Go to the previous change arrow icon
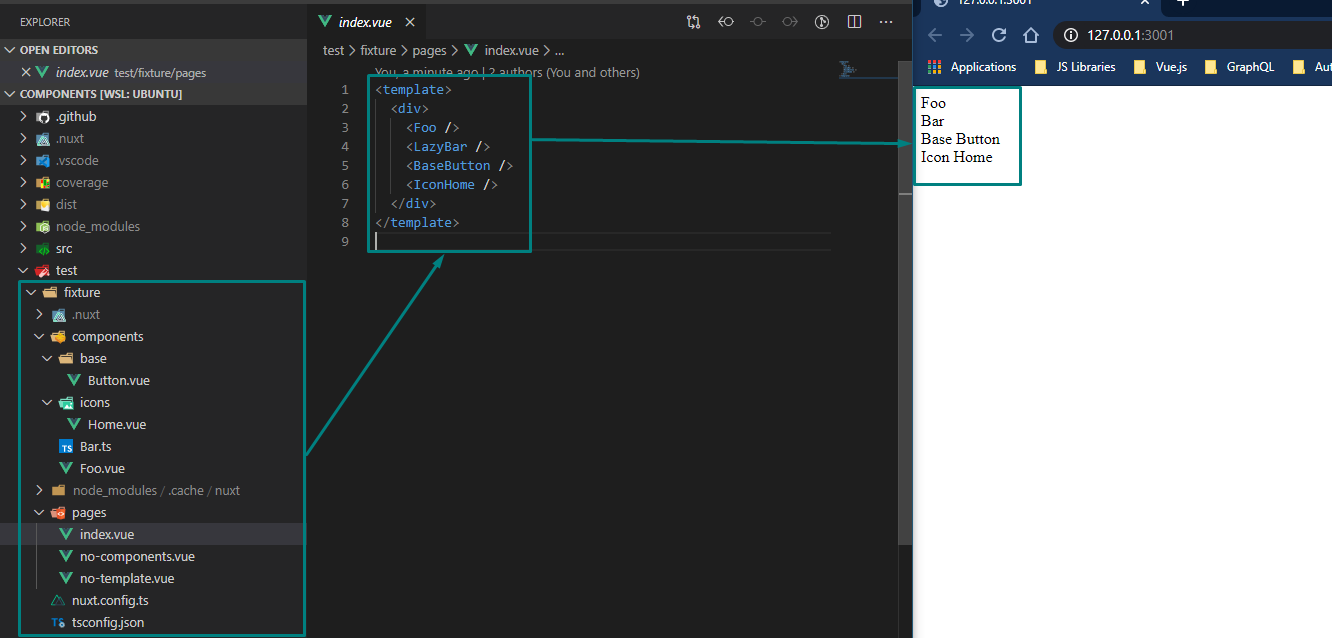This screenshot has height=638, width=1332. (726, 22)
